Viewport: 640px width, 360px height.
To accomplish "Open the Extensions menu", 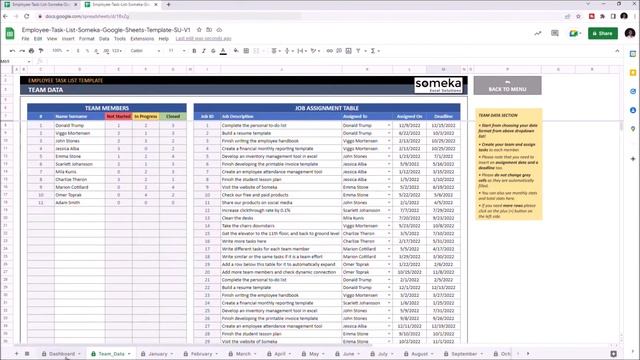I will tap(142, 39).
